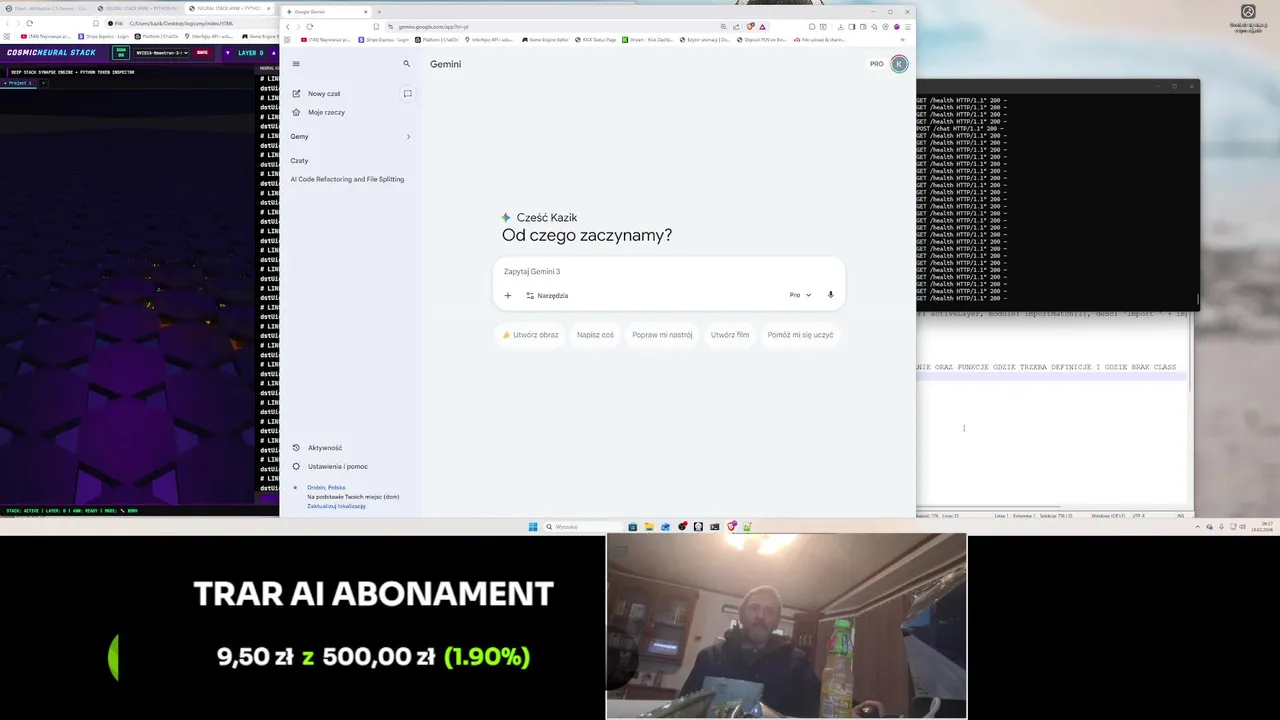1280x720 pixels.
Task: Click the Brave shields icon in address bar
Action: click(751, 27)
